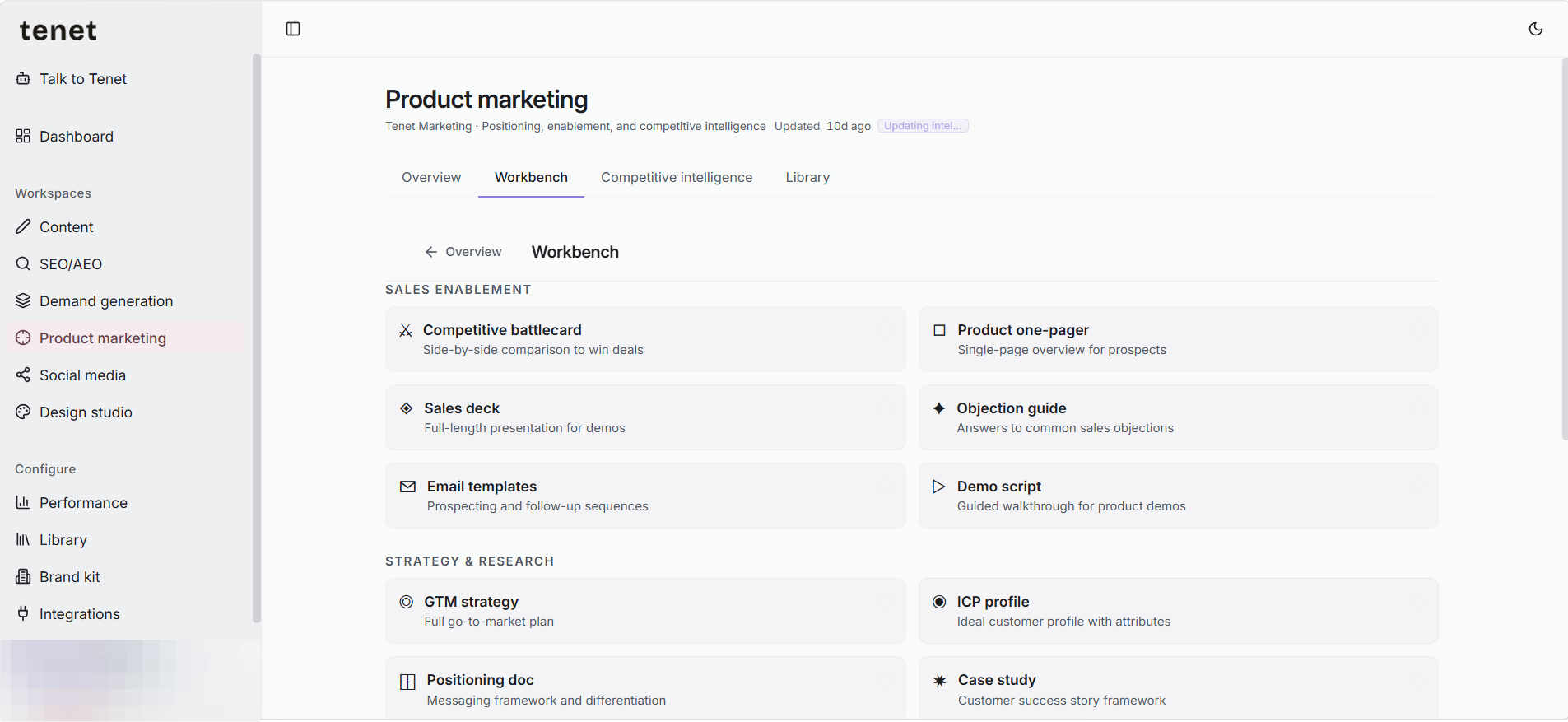Open the Case study card

click(x=1179, y=689)
